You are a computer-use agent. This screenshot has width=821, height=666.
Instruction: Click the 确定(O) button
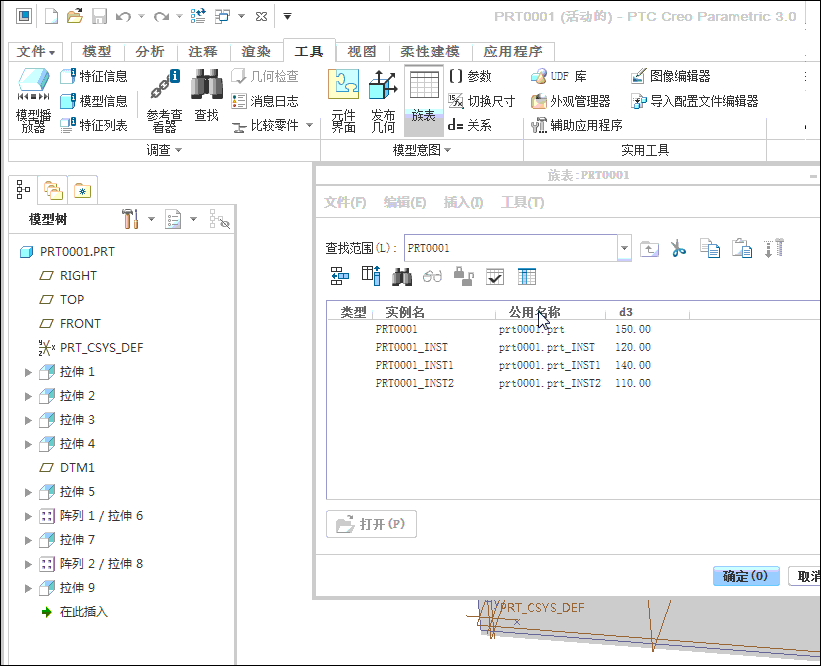(x=746, y=576)
